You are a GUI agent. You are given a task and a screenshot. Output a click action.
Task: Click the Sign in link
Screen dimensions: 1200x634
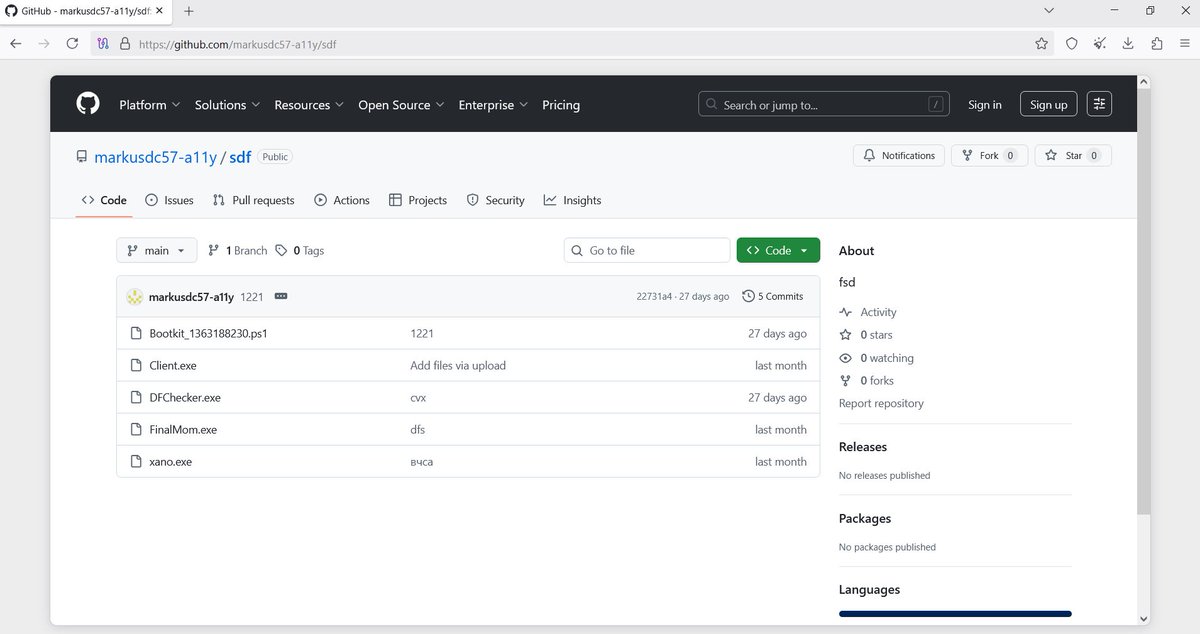click(985, 104)
